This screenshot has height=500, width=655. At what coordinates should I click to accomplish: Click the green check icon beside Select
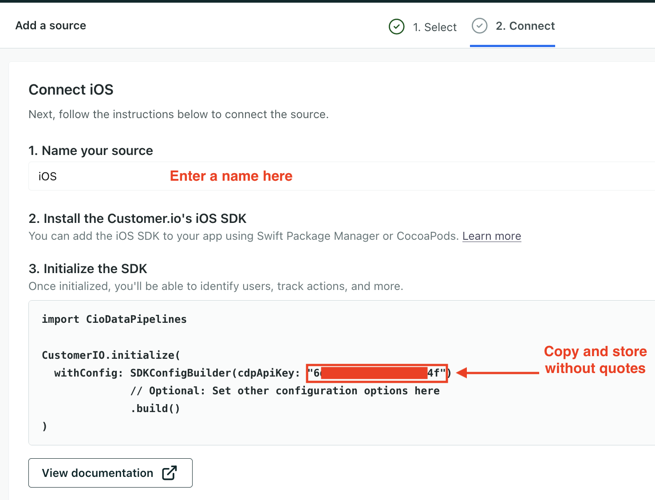coord(396,27)
